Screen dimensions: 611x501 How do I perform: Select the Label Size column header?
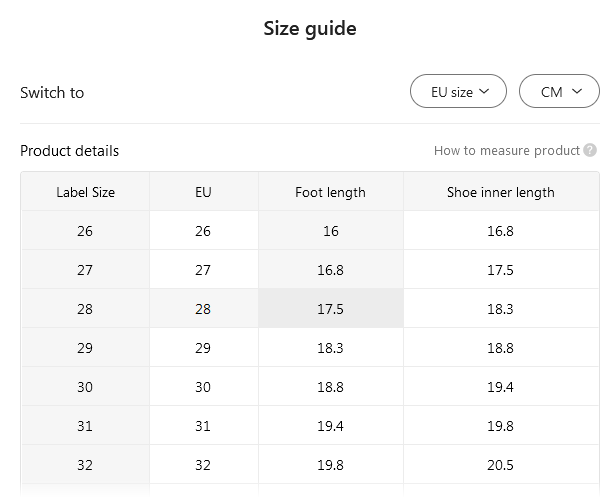85,192
